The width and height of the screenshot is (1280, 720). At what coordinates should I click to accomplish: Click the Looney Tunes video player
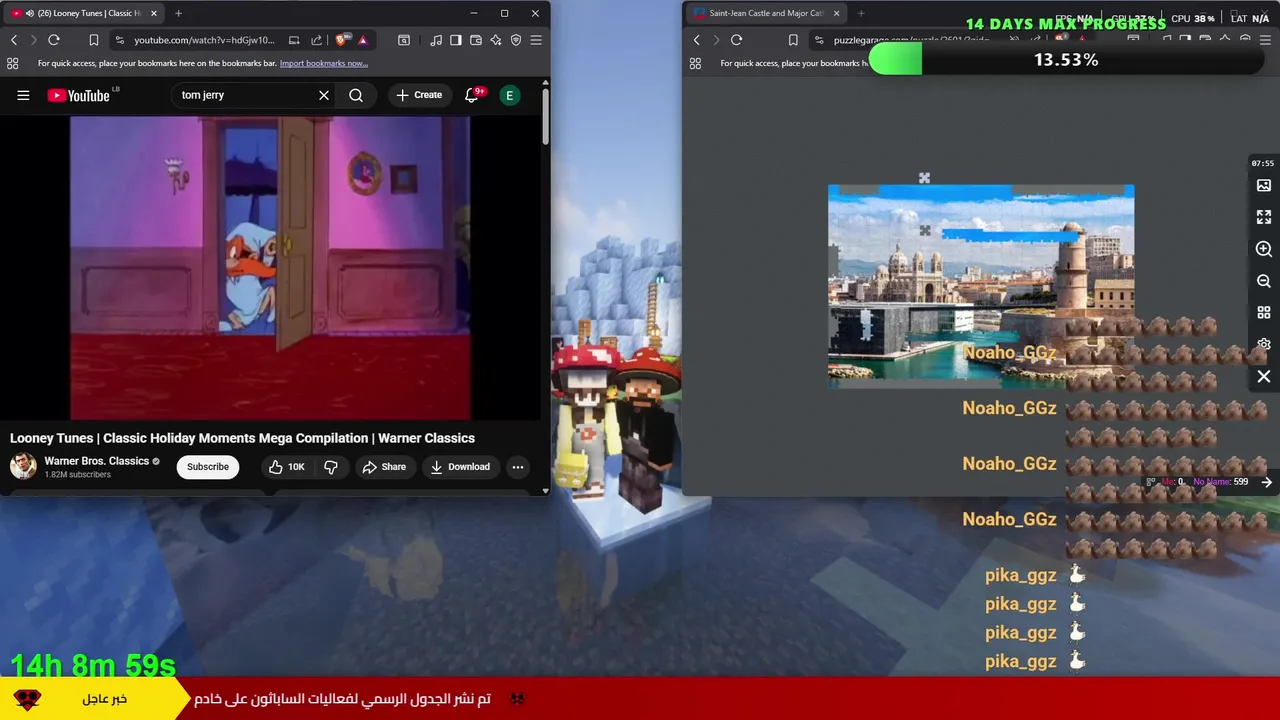pyautogui.click(x=270, y=268)
